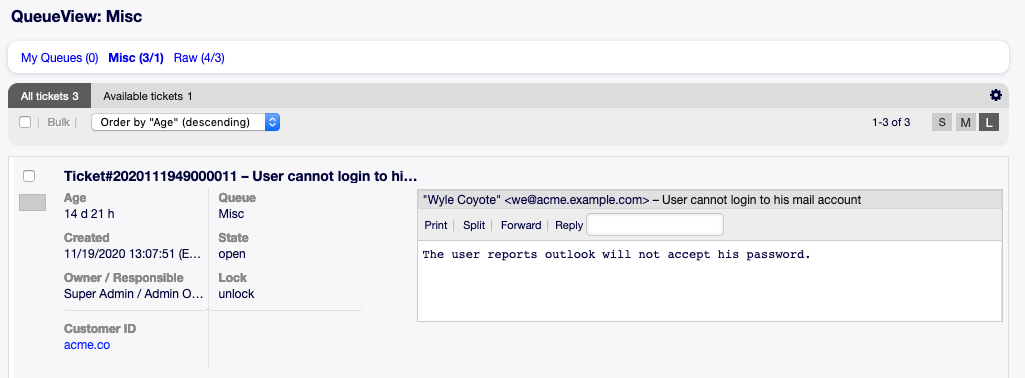Click the gray priority flag of the ticket
Screen dimensions: 1025x378
(x=33, y=203)
